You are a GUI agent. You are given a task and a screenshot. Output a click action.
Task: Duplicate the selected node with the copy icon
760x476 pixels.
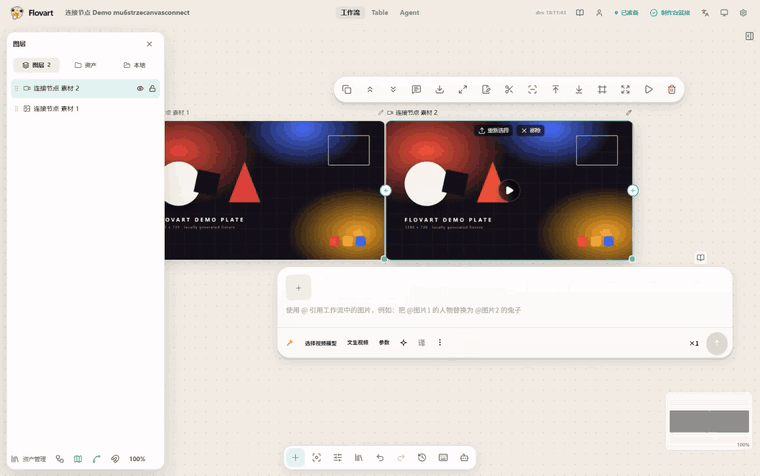point(347,89)
